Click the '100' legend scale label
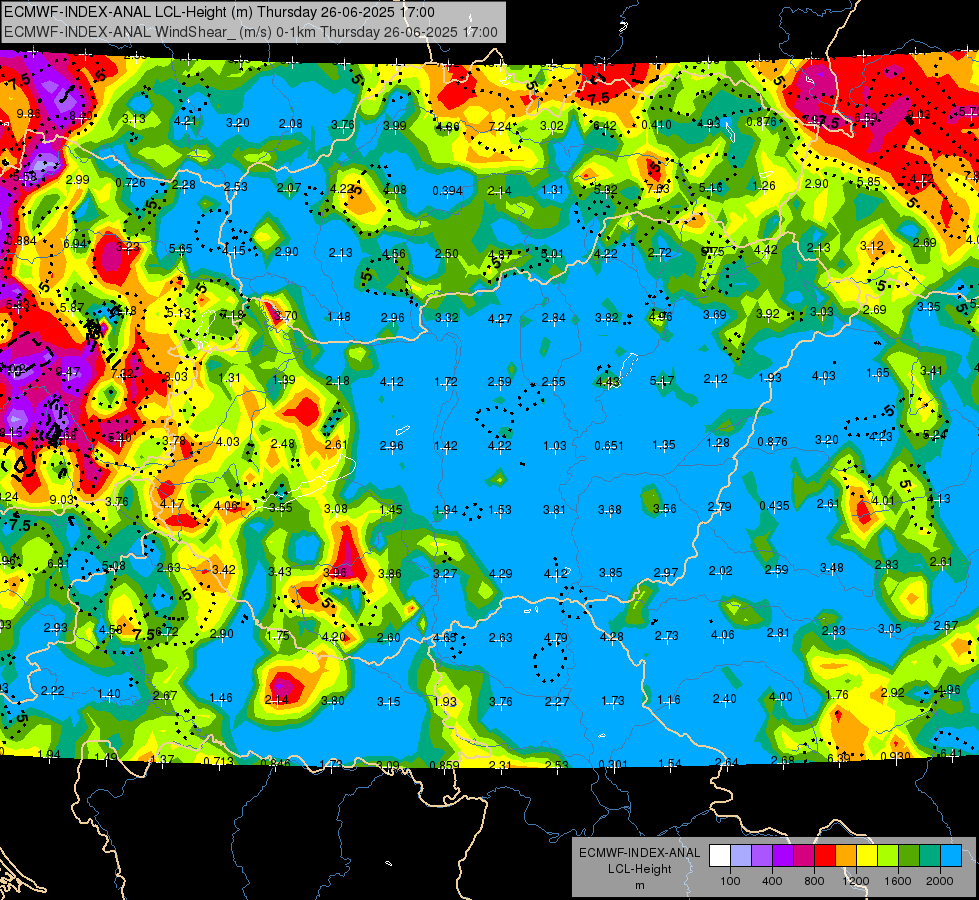The image size is (979, 900). (x=730, y=881)
